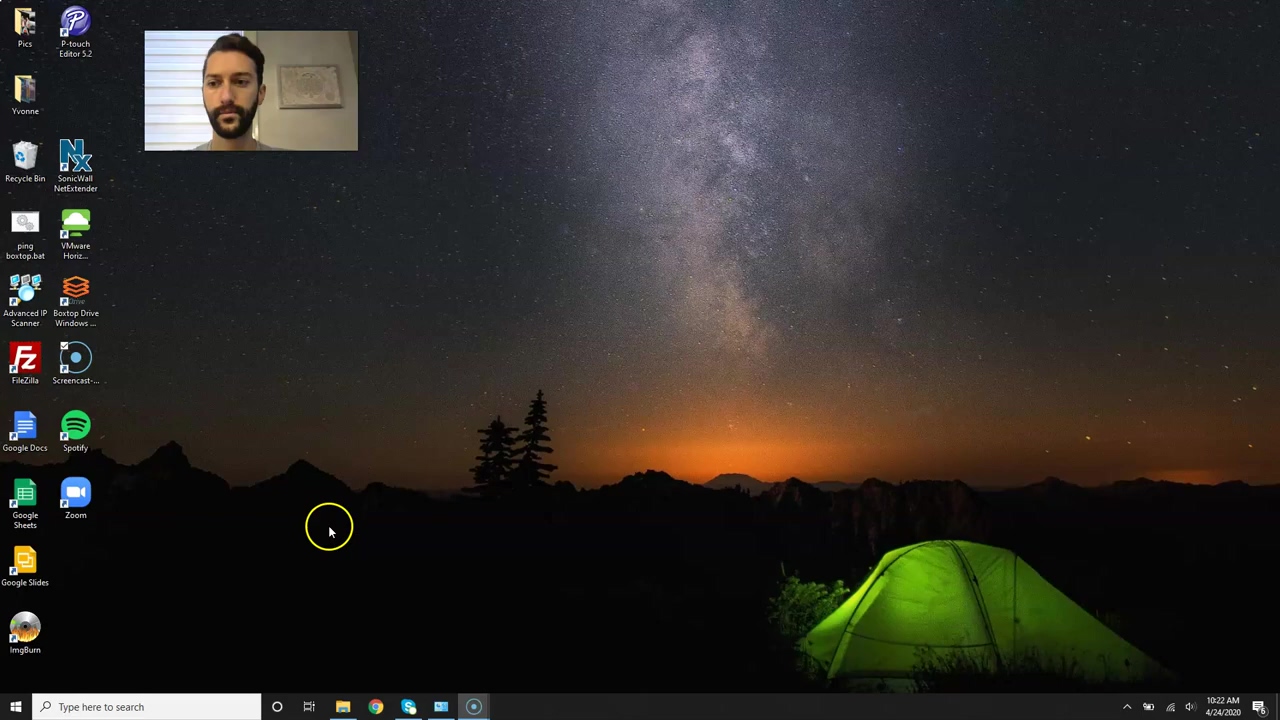The image size is (1280, 720).
Task: Open the clock showing 10:22 AM
Action: [x=1223, y=707]
